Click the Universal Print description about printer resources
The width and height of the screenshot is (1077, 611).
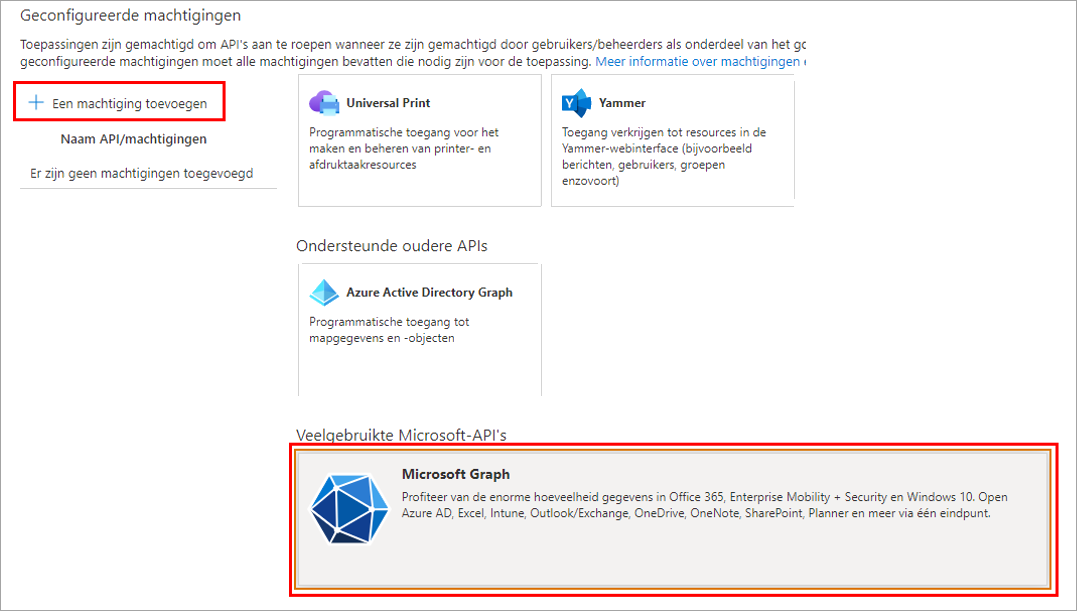point(404,148)
